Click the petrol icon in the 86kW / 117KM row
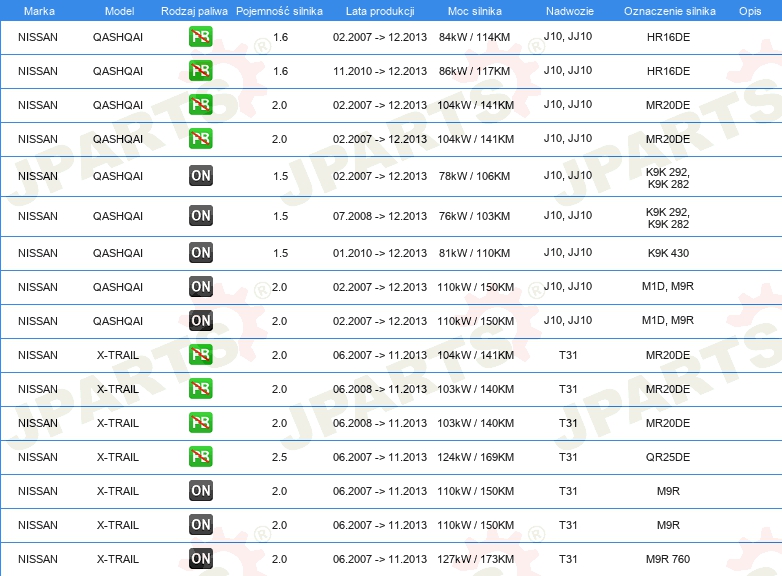The height and width of the screenshot is (576, 782). click(200, 70)
